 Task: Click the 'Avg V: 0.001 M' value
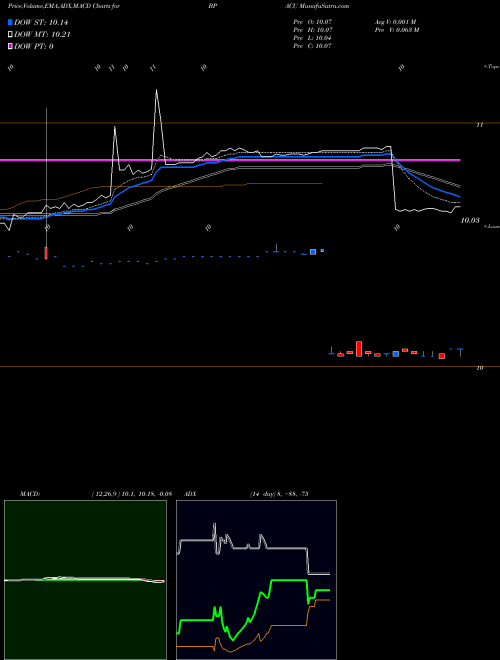(x=395, y=21)
